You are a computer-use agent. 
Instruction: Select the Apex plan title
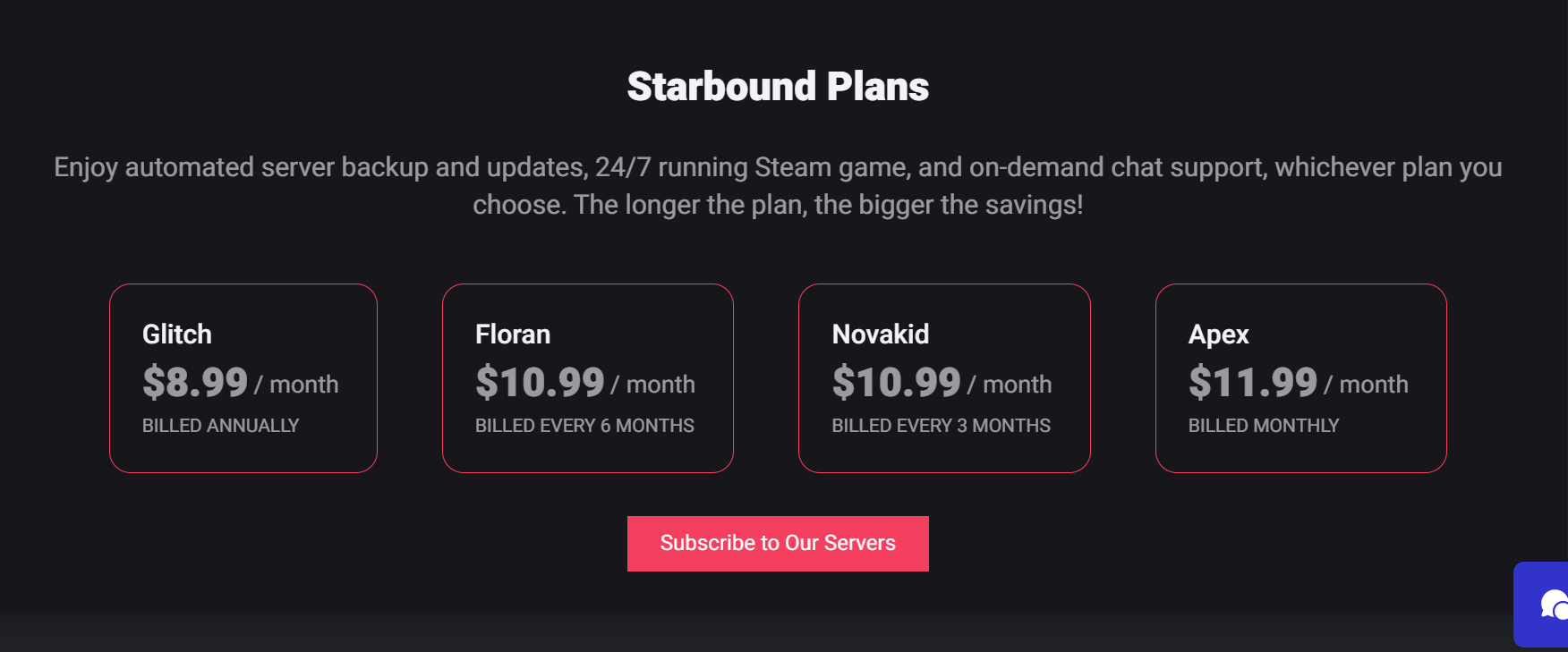[1218, 334]
